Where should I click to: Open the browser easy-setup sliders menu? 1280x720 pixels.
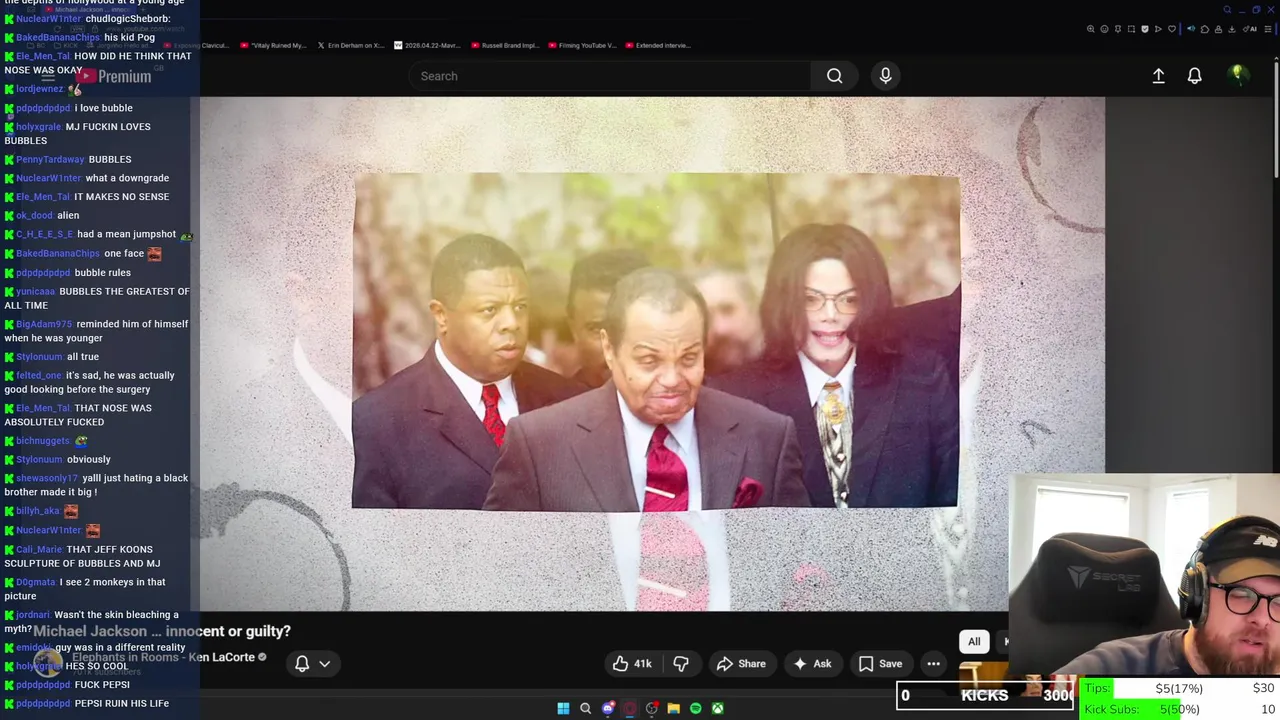pyautogui.click(x=1268, y=29)
